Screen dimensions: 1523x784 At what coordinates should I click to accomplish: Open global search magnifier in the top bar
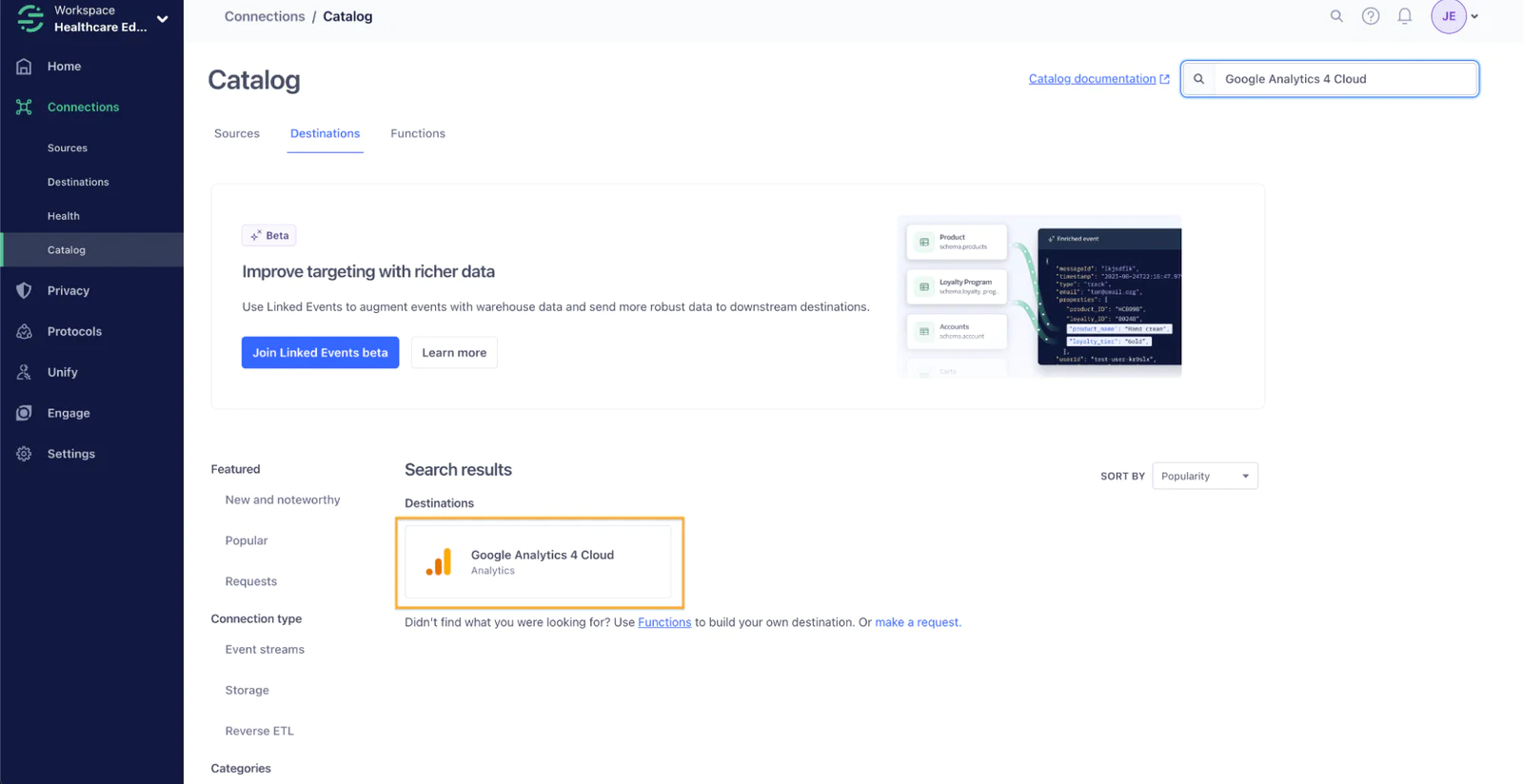coord(1336,16)
